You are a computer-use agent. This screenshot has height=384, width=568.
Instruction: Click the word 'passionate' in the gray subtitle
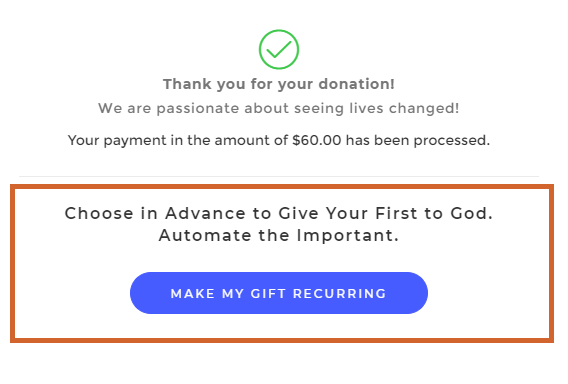point(197,109)
